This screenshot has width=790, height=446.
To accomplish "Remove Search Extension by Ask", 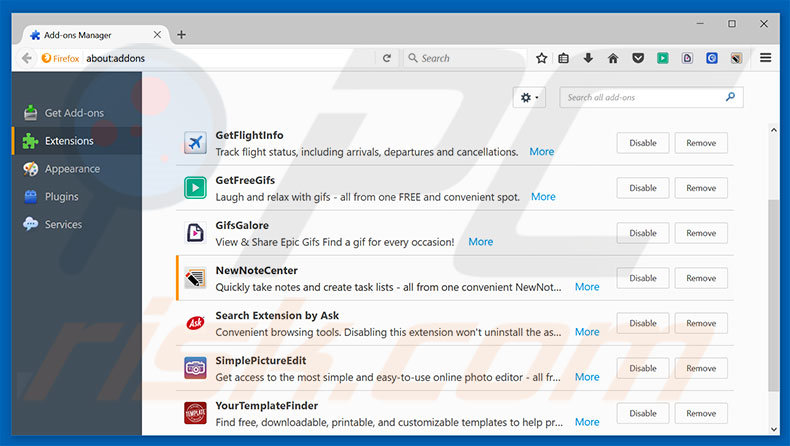I will [701, 323].
